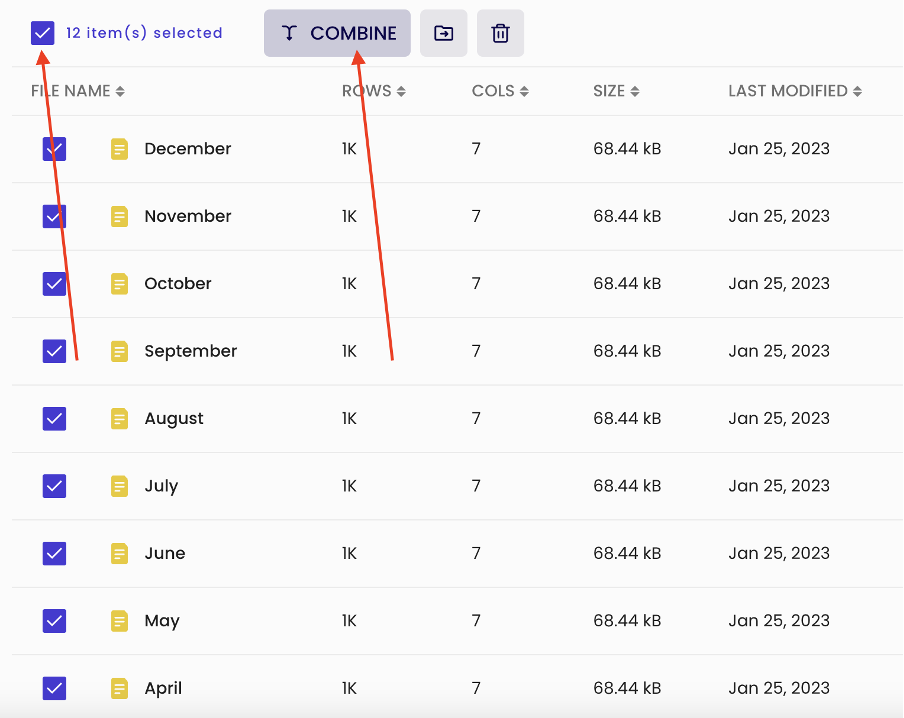Click the trash delete icon in the toolbar
The height and width of the screenshot is (718, 904).
[500, 33]
